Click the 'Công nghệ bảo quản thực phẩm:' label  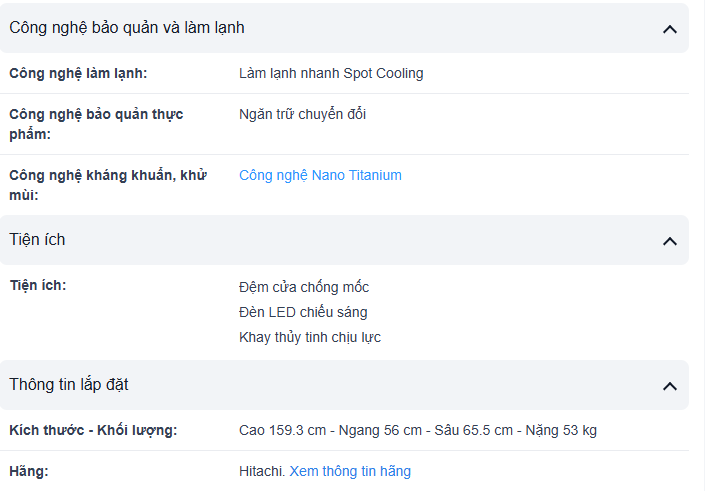pos(96,124)
